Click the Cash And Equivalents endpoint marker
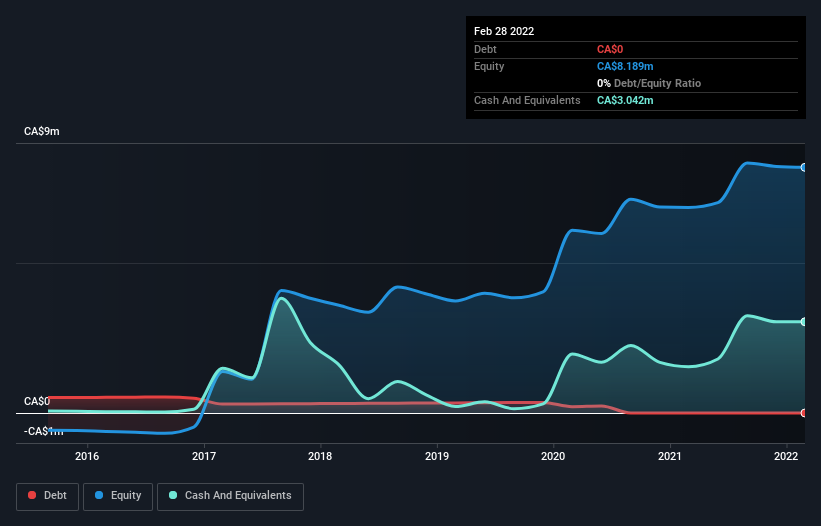This screenshot has height=526, width=821. (803, 322)
